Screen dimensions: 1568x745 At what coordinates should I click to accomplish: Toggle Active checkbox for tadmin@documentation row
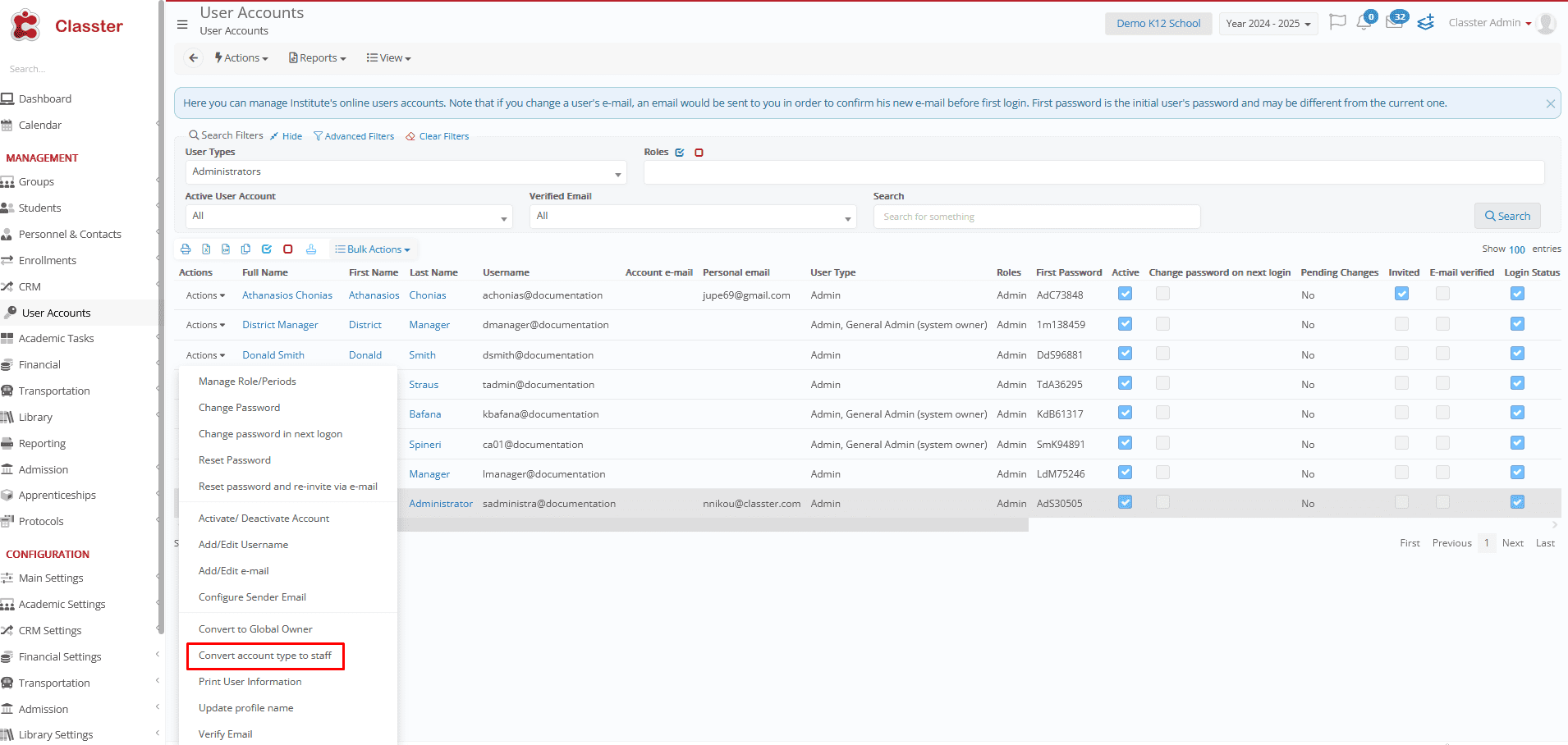pyautogui.click(x=1126, y=383)
